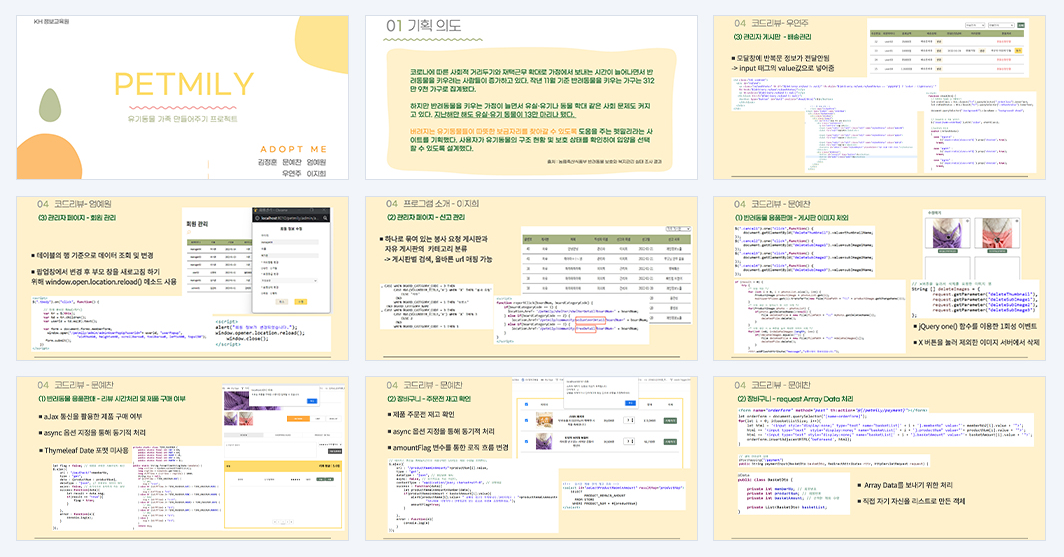Toggle the second cart item's checkbox
1064x557 pixels.
(527, 442)
